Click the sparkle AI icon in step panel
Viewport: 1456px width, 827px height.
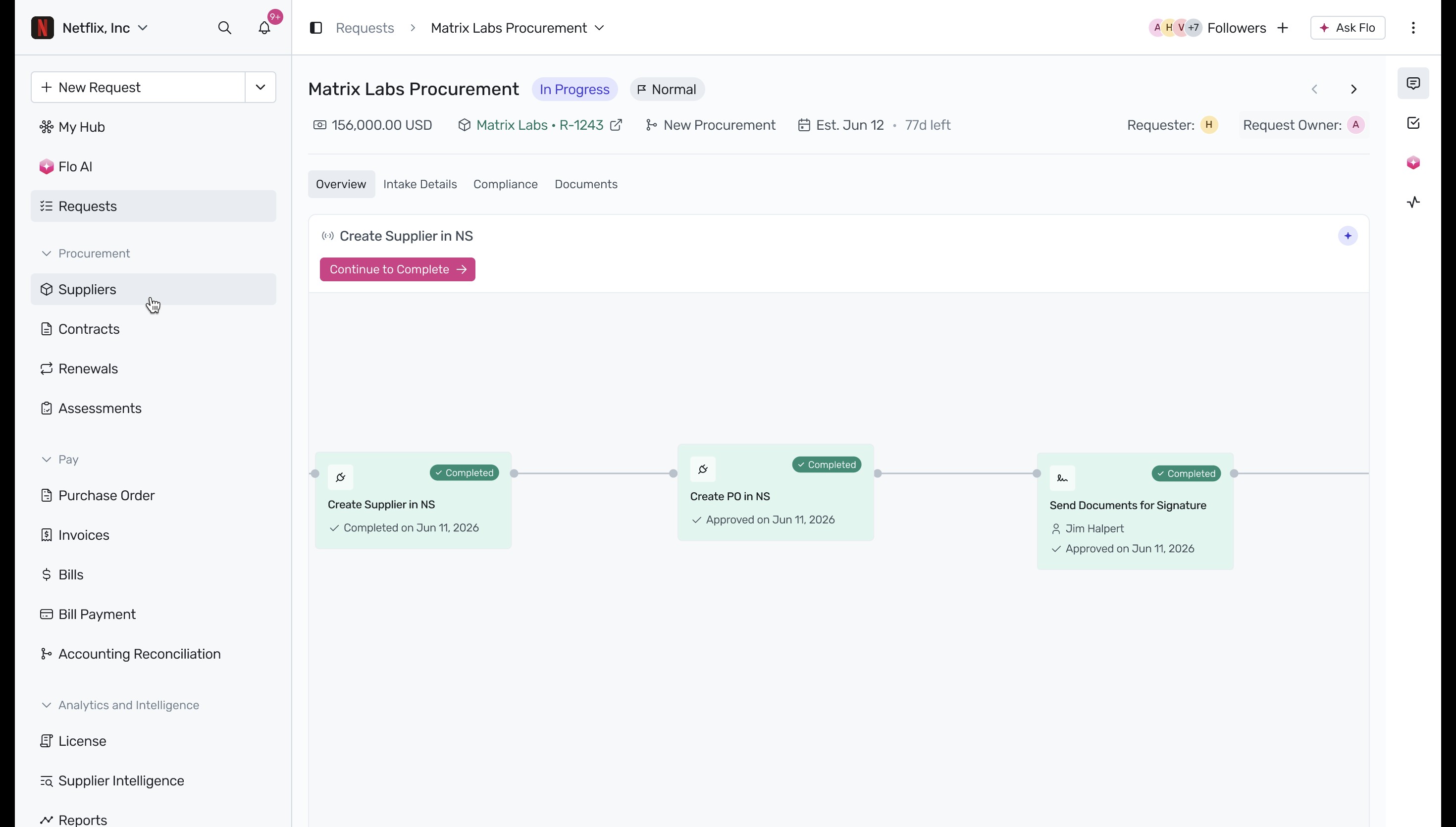coord(1348,236)
